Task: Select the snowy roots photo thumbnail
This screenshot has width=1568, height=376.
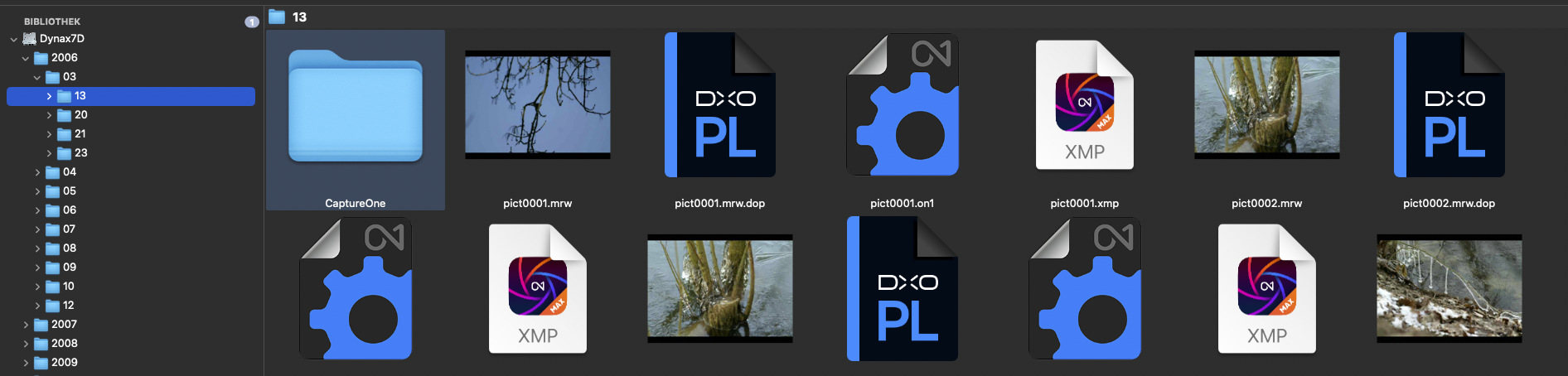Action: coord(1449,289)
